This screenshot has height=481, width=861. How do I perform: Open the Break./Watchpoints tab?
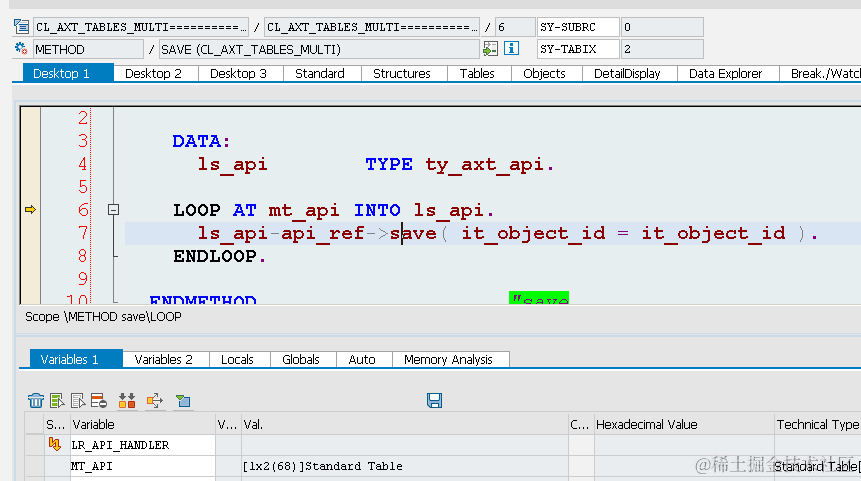coord(820,73)
